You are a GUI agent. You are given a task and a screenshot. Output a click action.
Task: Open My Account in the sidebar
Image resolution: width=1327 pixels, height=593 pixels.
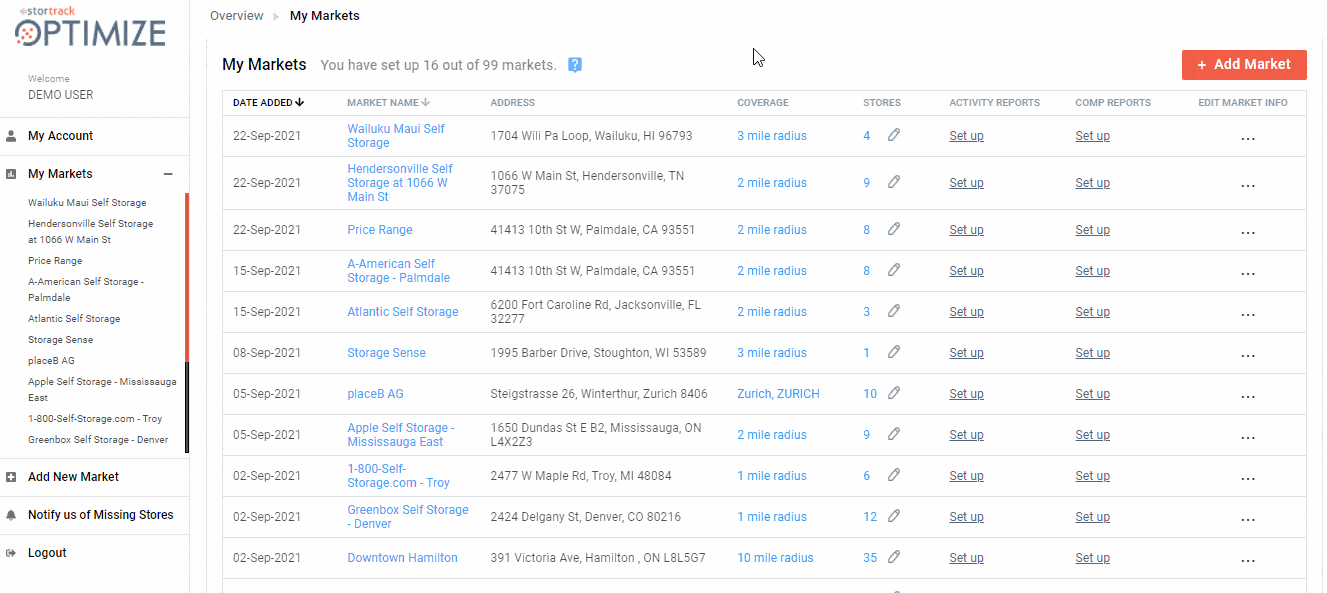click(60, 136)
